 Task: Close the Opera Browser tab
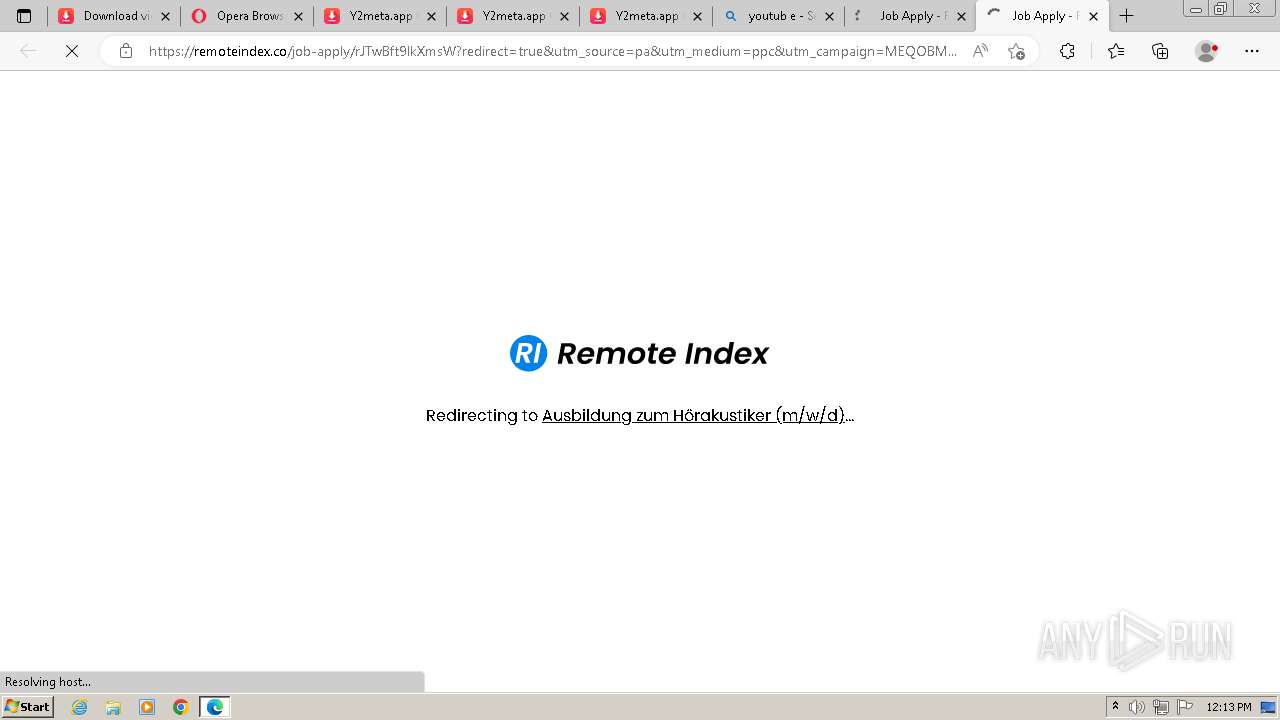tap(298, 16)
